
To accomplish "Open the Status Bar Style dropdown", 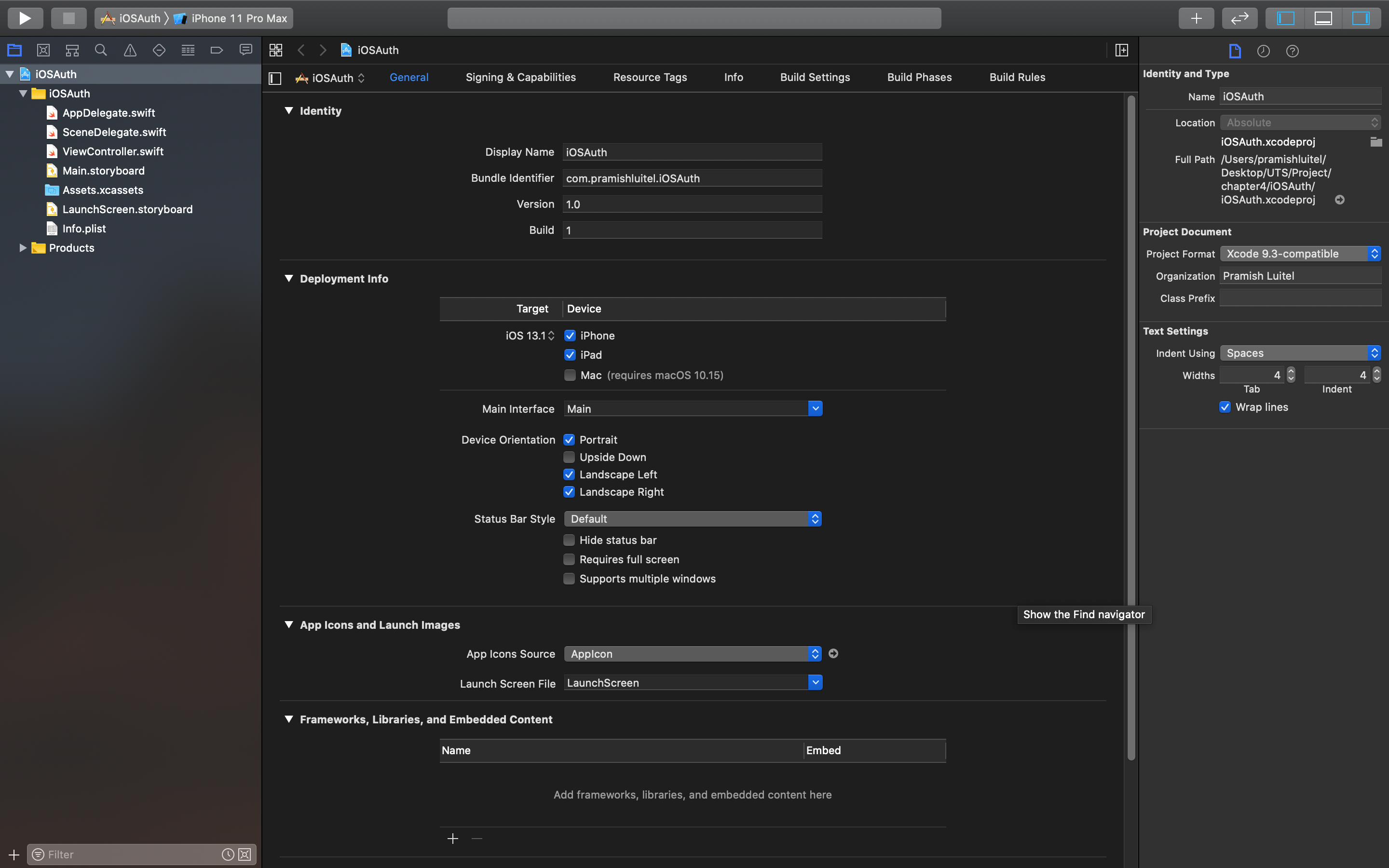I will click(x=692, y=518).
